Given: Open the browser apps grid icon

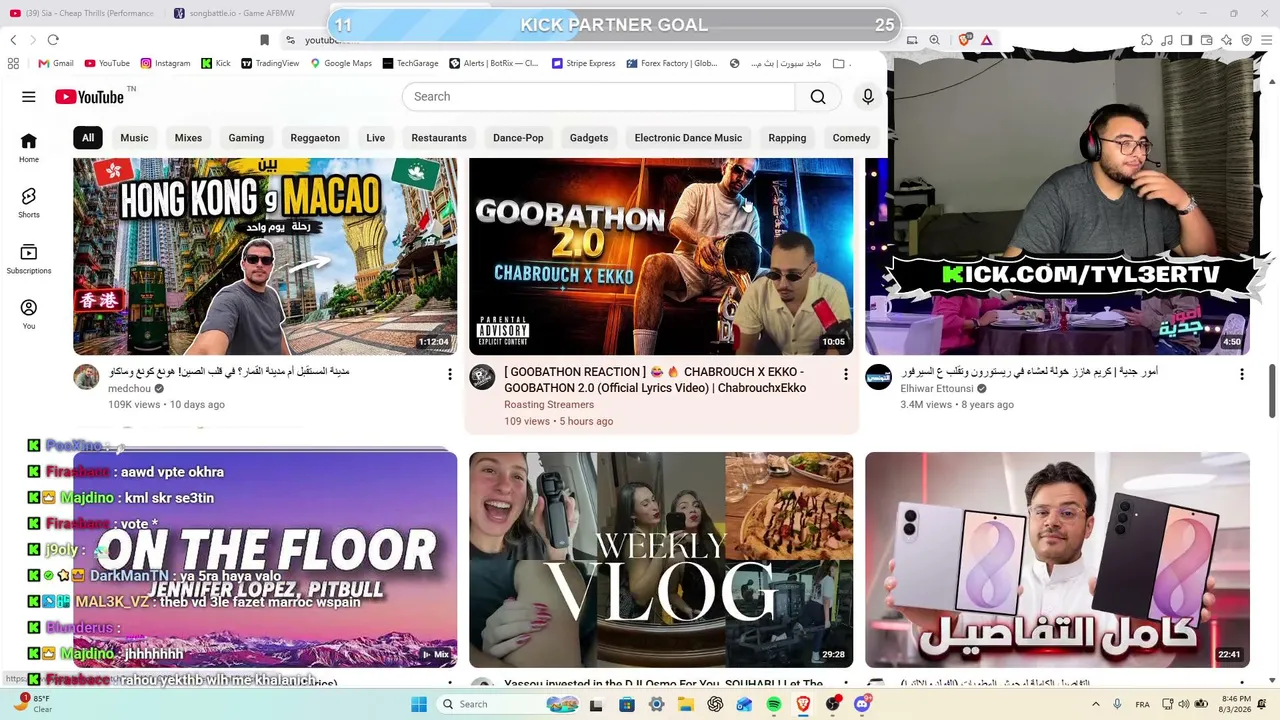Looking at the screenshot, I should click(x=13, y=63).
